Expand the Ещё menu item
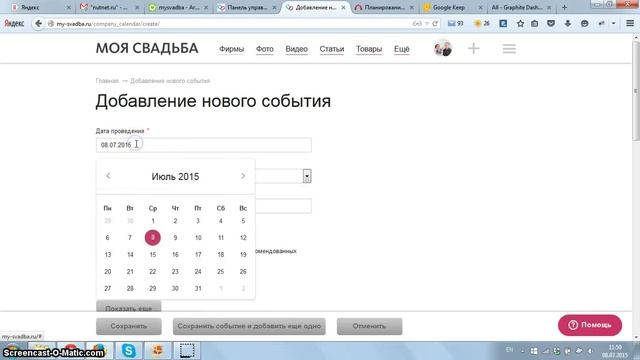 [x=401, y=49]
